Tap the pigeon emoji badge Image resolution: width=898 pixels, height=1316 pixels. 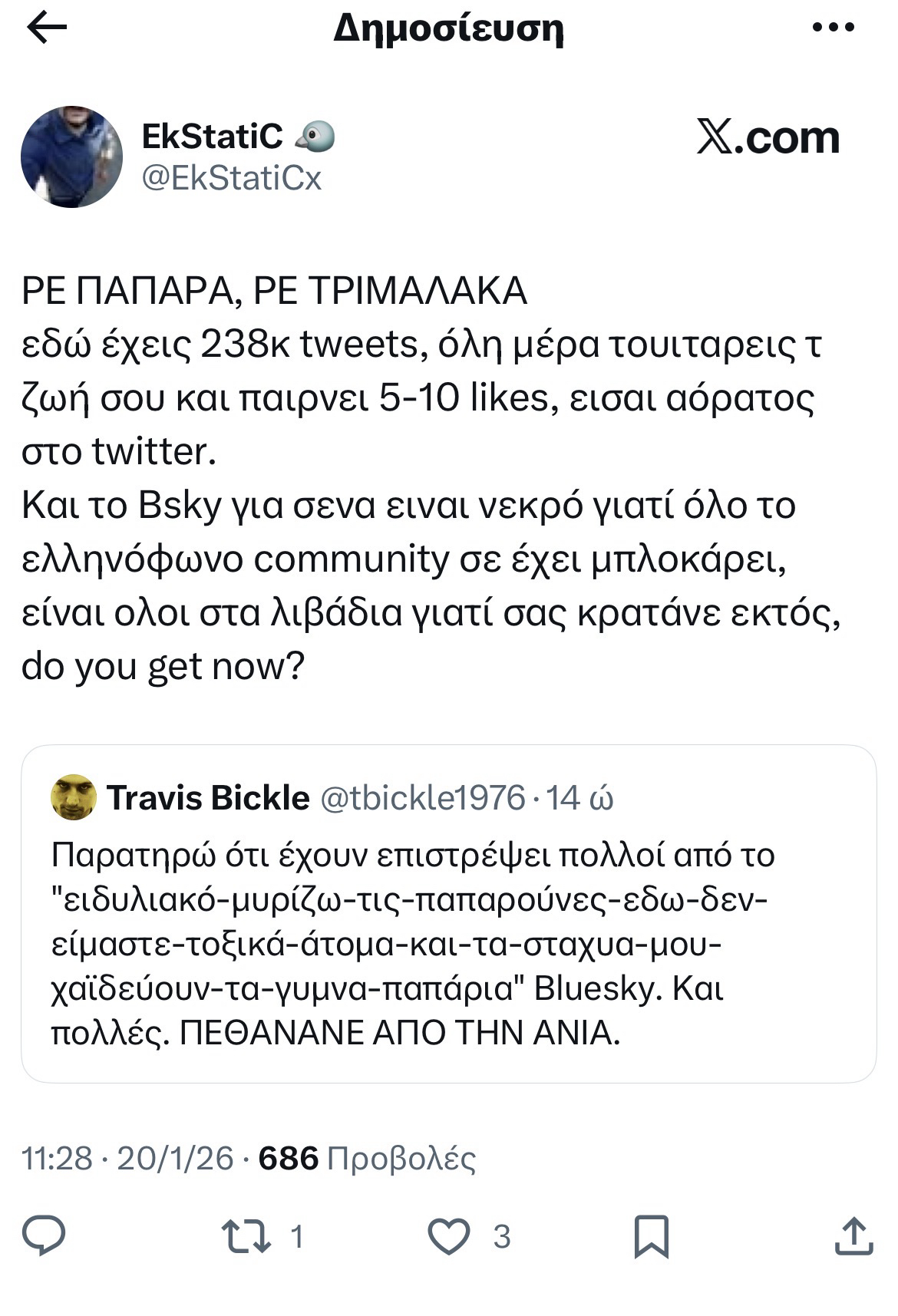[x=316, y=137]
